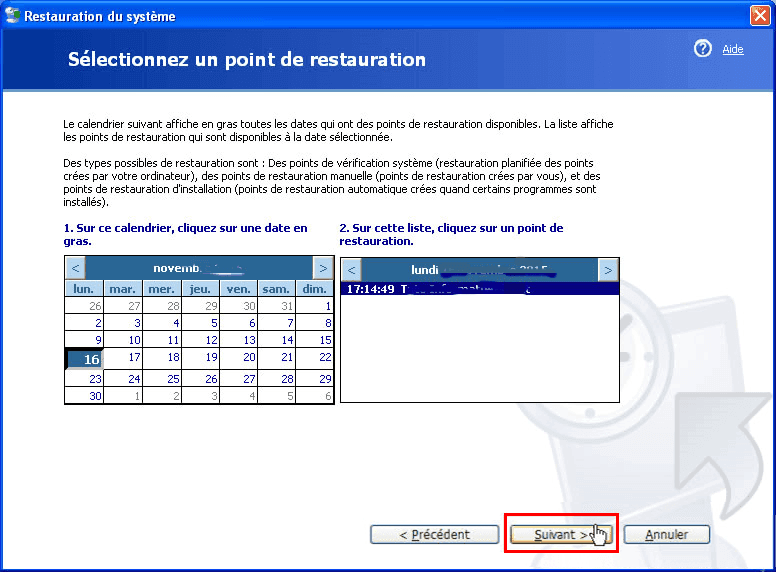Click the help question mark icon
Image resolution: width=776 pixels, height=572 pixels.
702,48
